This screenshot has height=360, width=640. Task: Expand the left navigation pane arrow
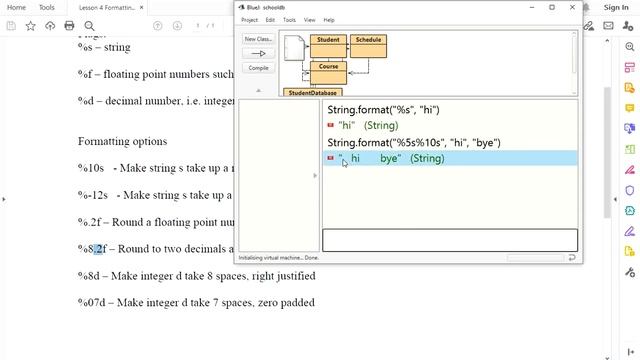(4, 199)
